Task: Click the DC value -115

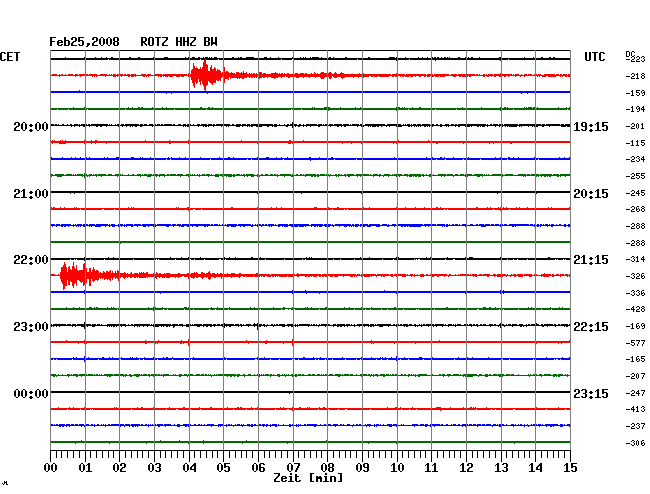Action: coord(635,143)
